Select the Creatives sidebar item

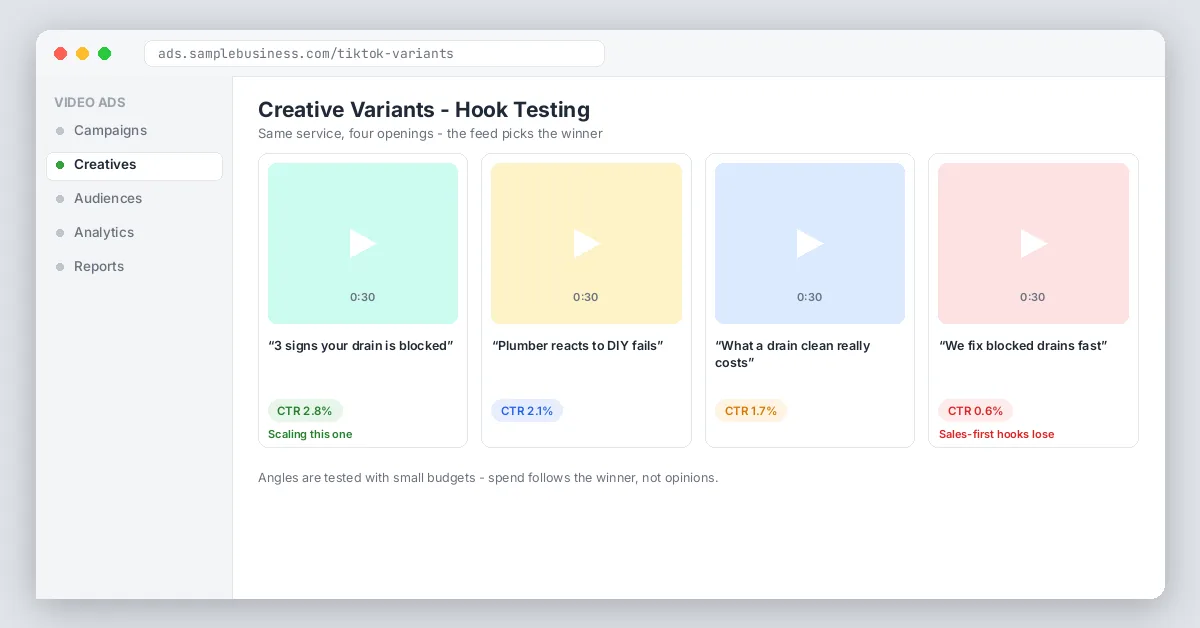pos(134,164)
